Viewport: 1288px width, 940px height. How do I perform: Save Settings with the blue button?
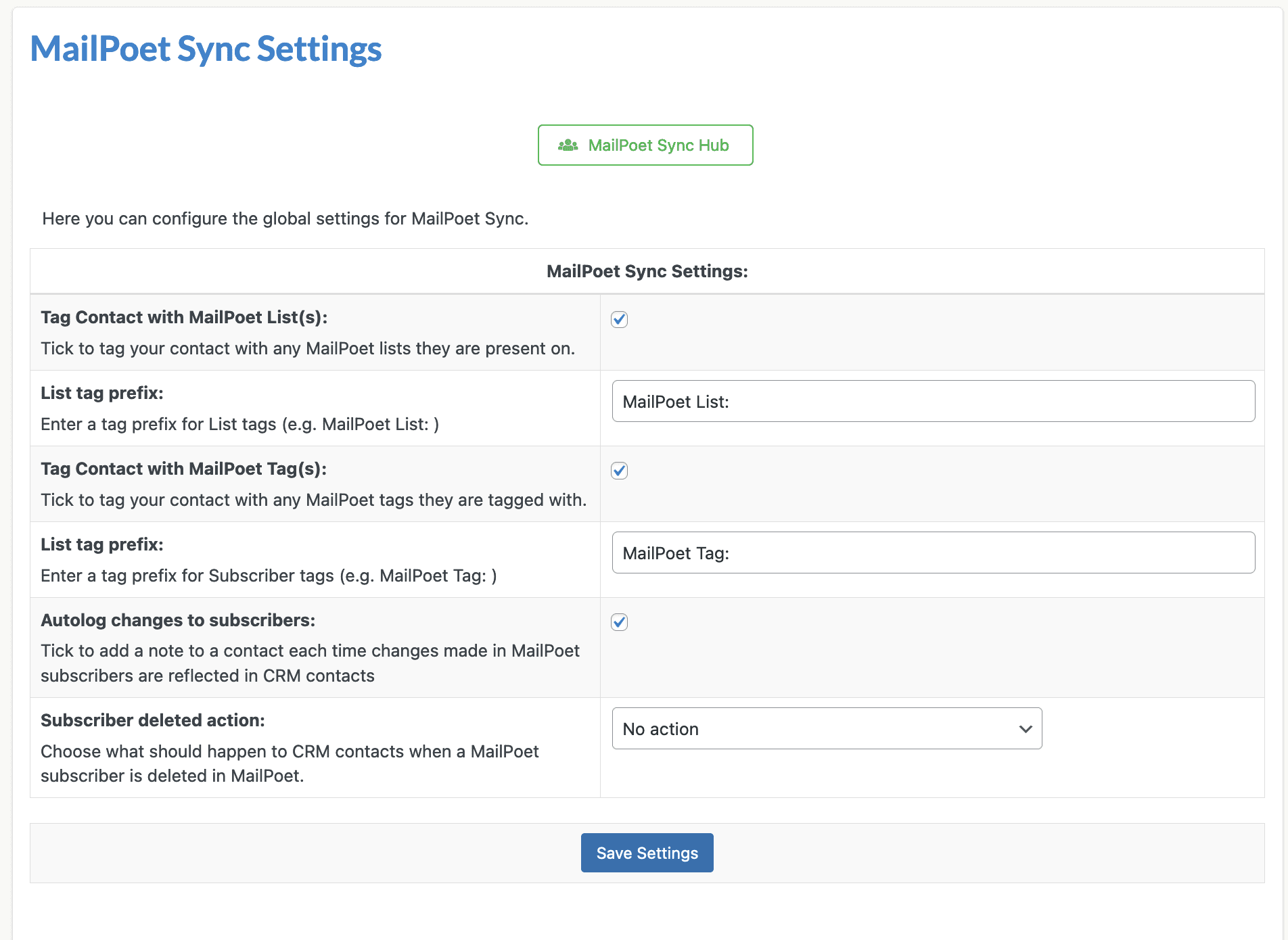647,853
